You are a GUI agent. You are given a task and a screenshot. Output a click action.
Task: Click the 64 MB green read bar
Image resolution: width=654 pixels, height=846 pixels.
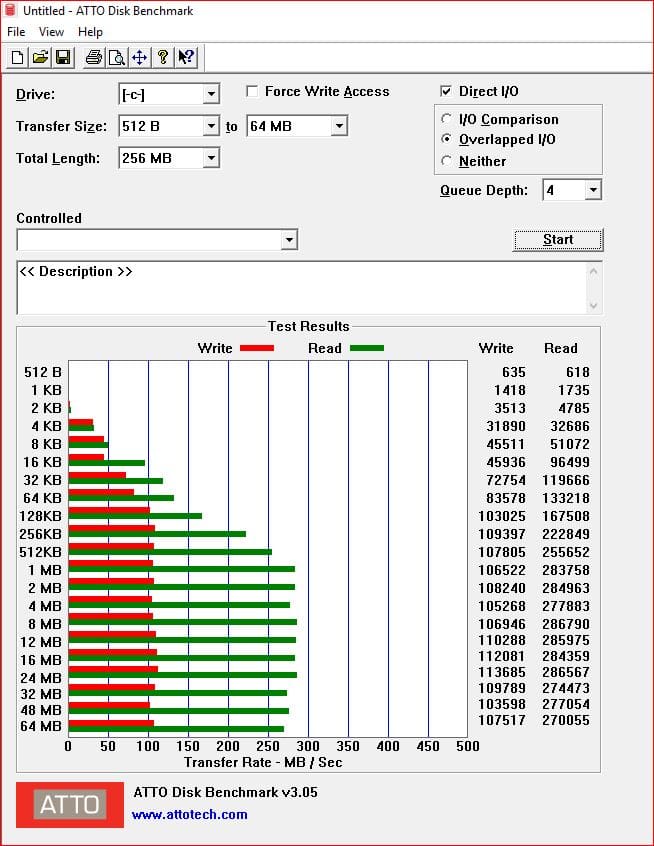[176, 729]
